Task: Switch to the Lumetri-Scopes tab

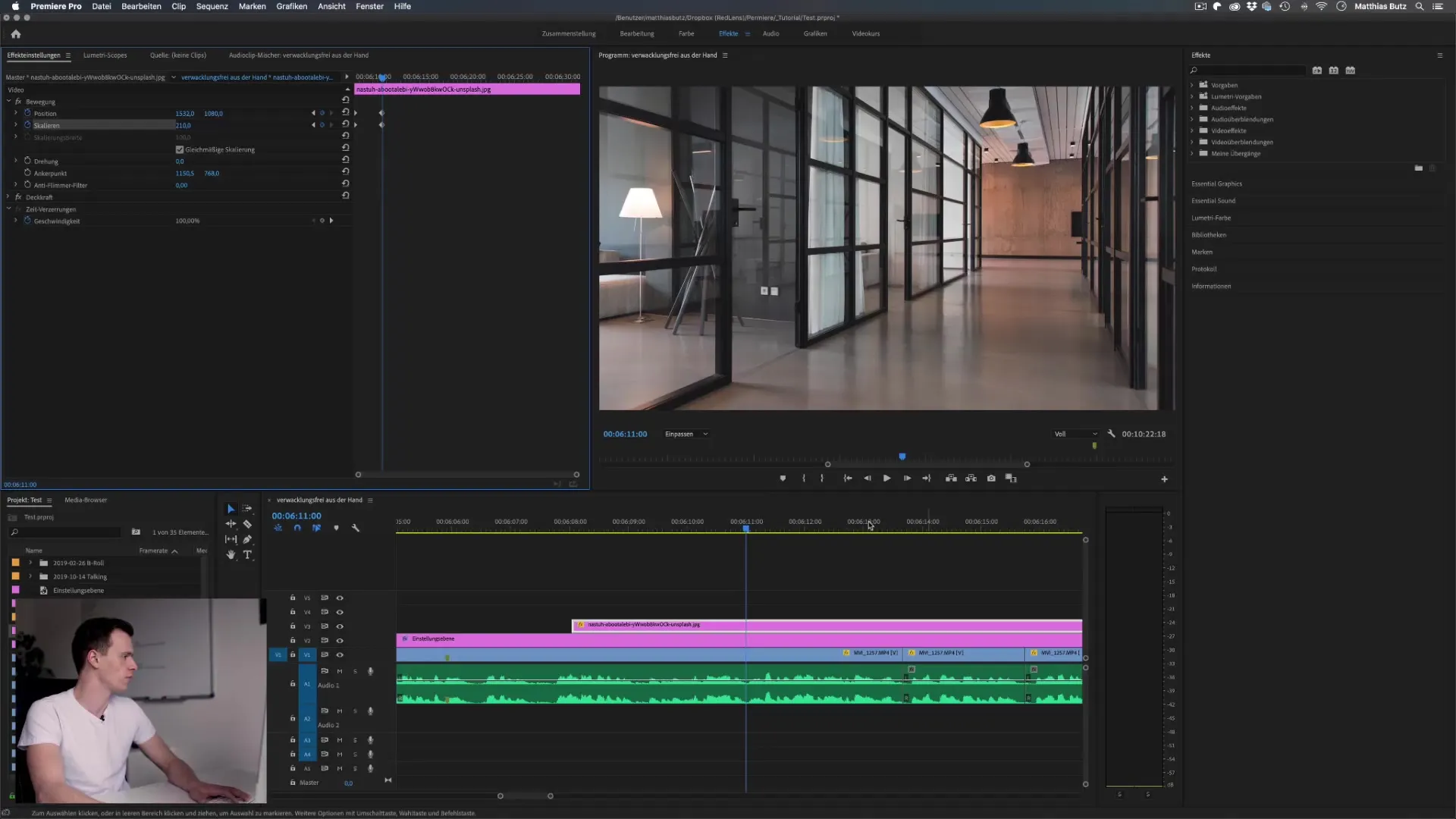Action: click(x=105, y=55)
